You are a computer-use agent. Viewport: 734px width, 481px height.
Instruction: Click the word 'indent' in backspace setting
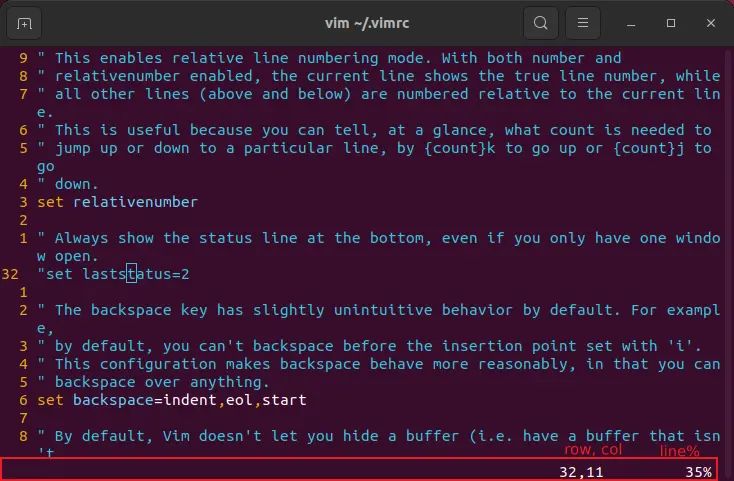[190, 400]
